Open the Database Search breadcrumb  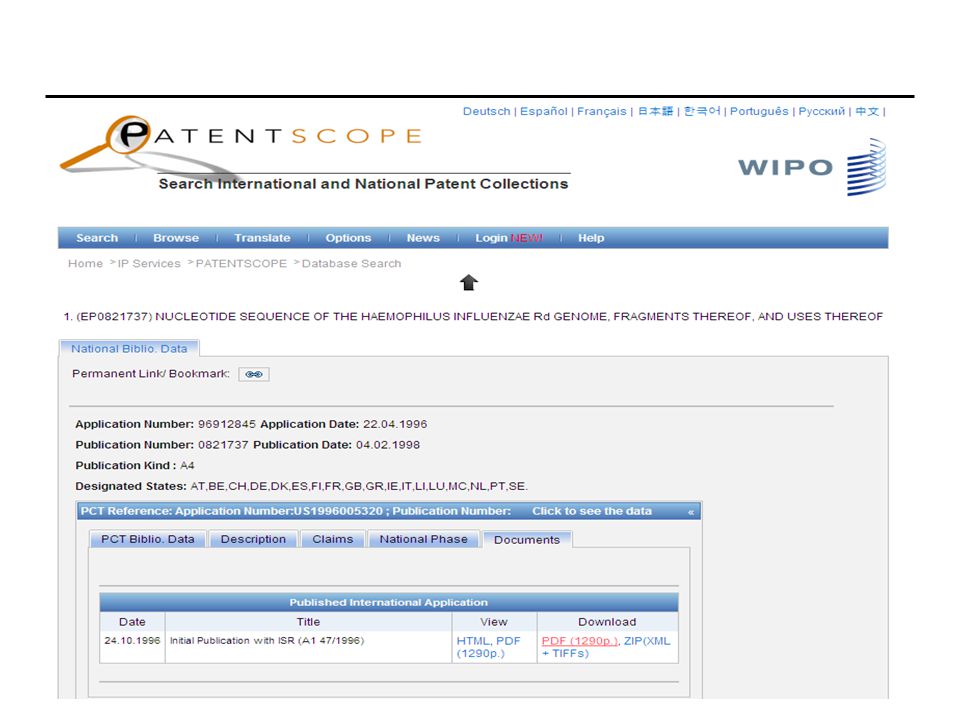(351, 263)
